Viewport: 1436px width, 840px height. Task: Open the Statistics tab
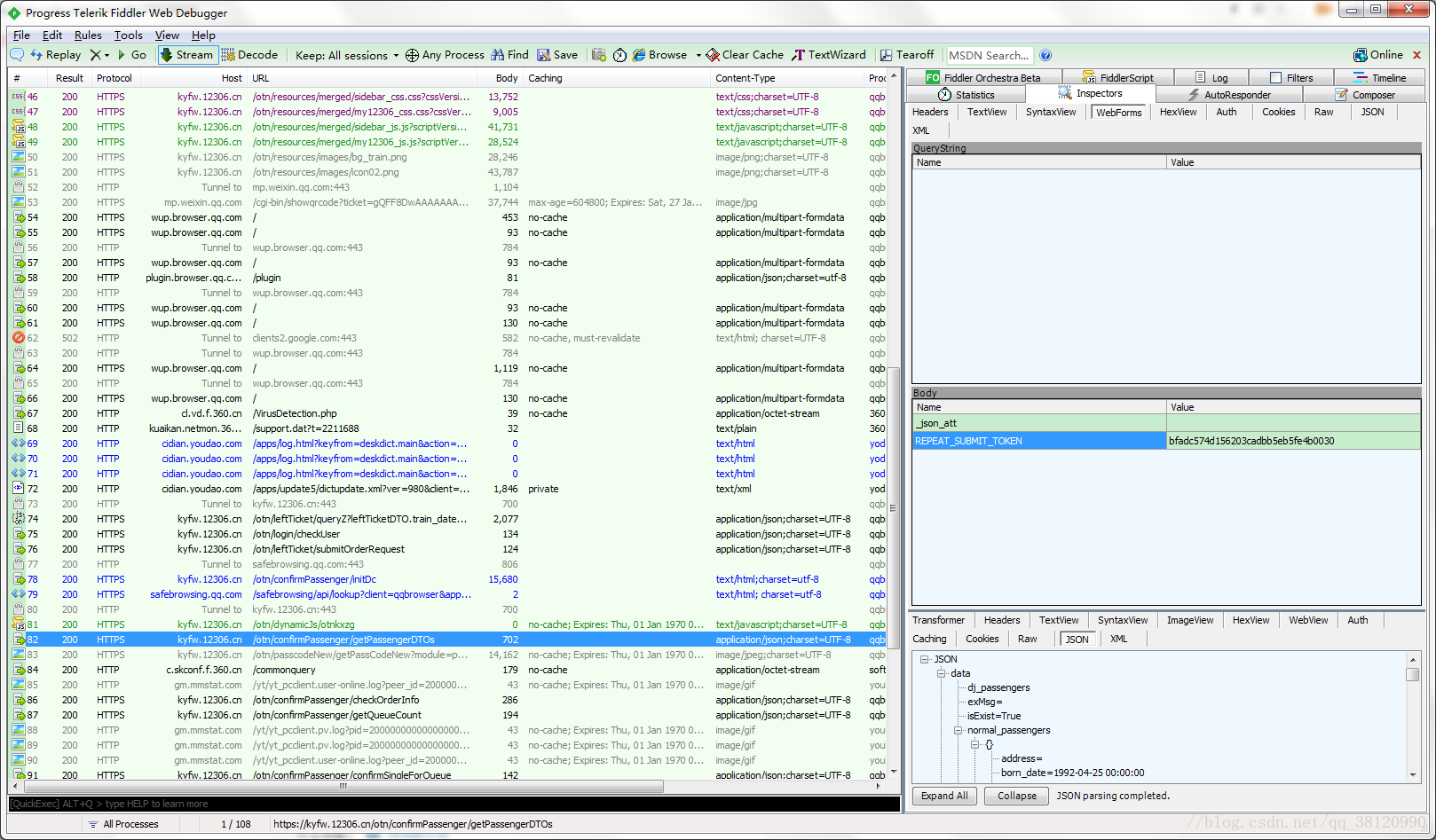967,95
